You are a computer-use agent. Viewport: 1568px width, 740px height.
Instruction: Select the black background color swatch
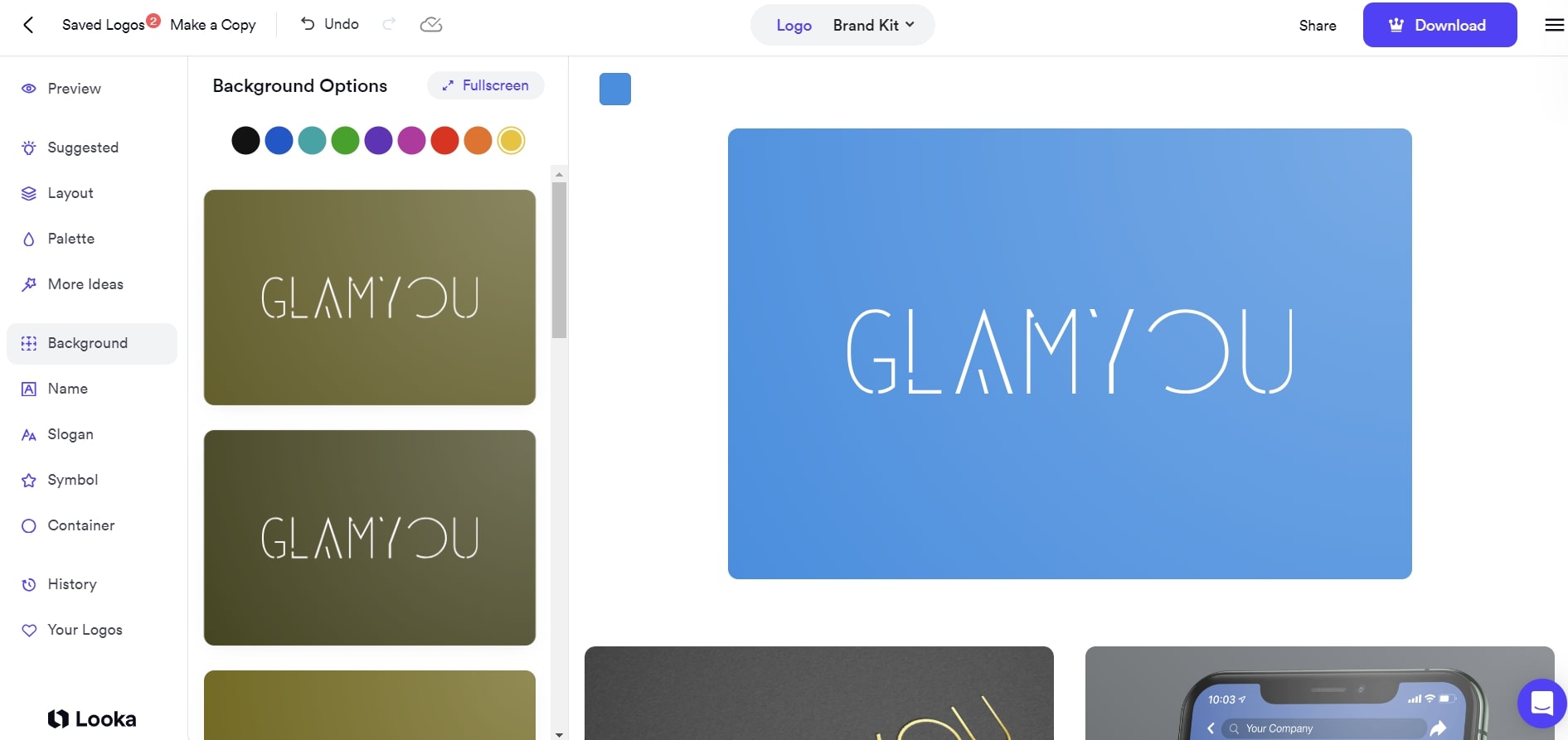coord(245,140)
